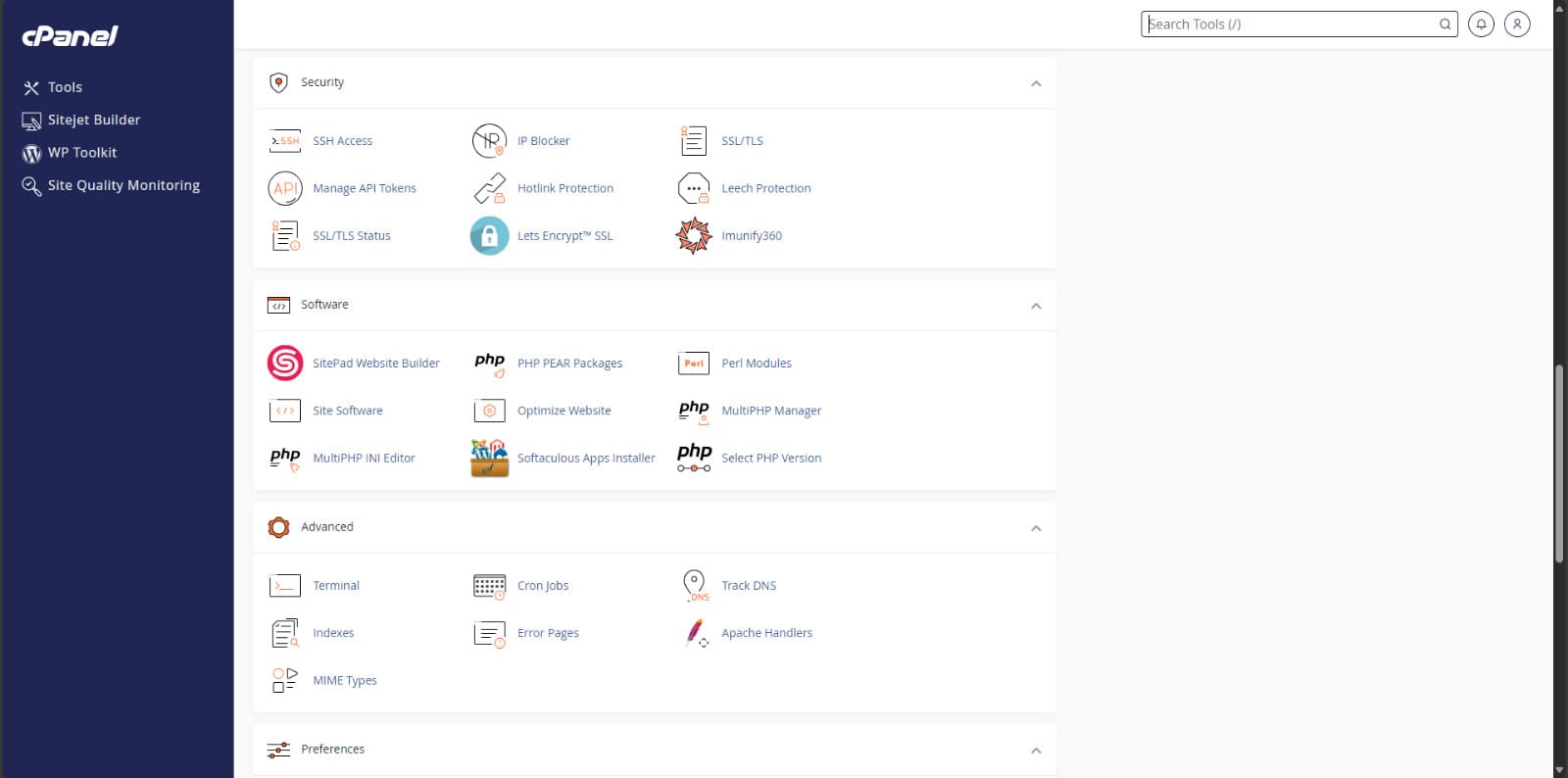Open WP Toolkit from sidebar
Image resolution: width=1568 pixels, height=778 pixels.
[81, 153]
